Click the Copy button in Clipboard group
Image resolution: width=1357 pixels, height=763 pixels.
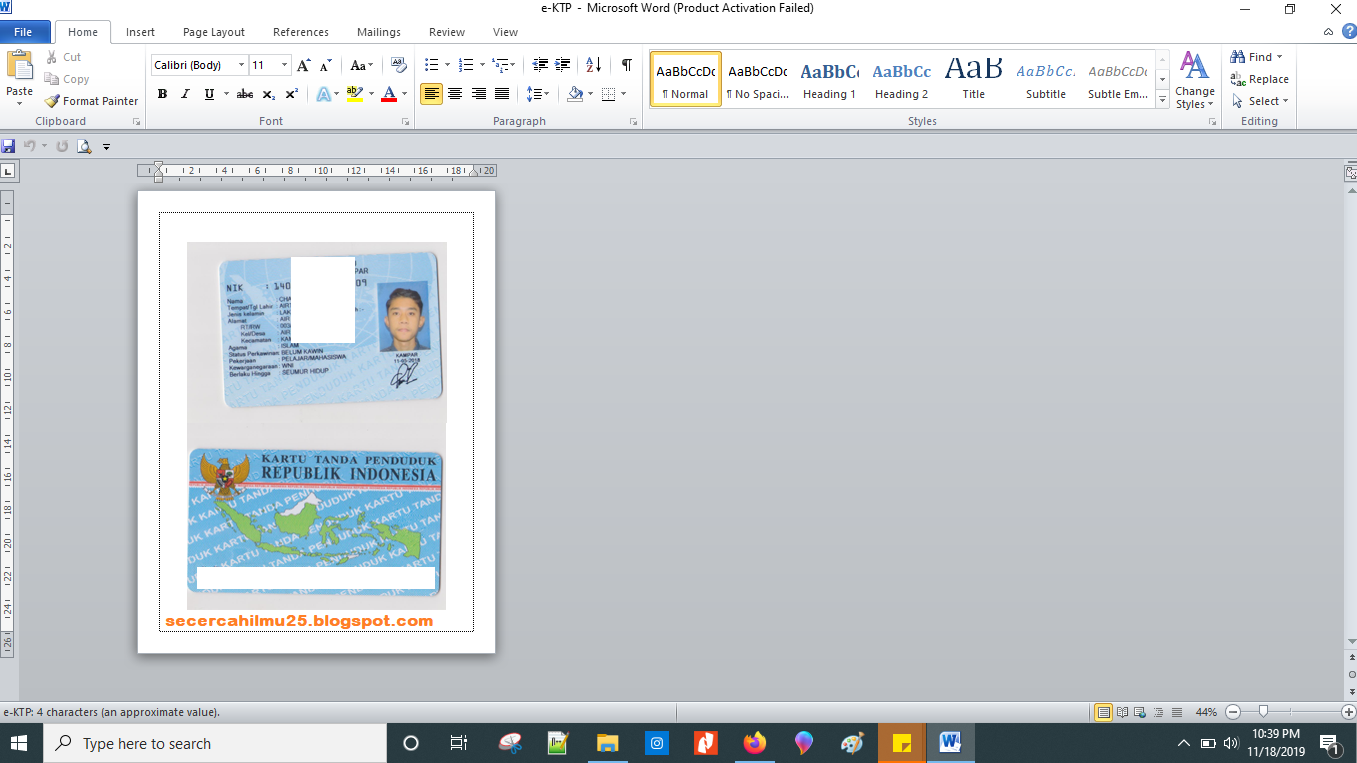click(67, 79)
